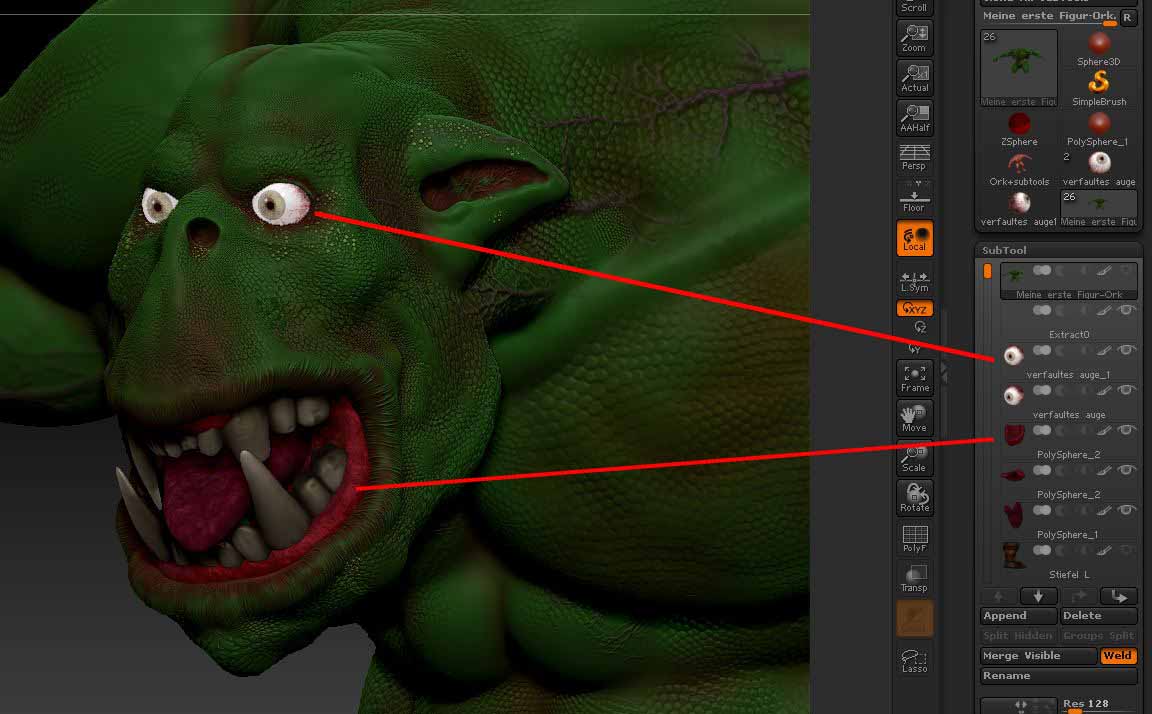Hide the Extract0 subtool via eye icon
This screenshot has width=1152, height=714.
tap(1127, 311)
